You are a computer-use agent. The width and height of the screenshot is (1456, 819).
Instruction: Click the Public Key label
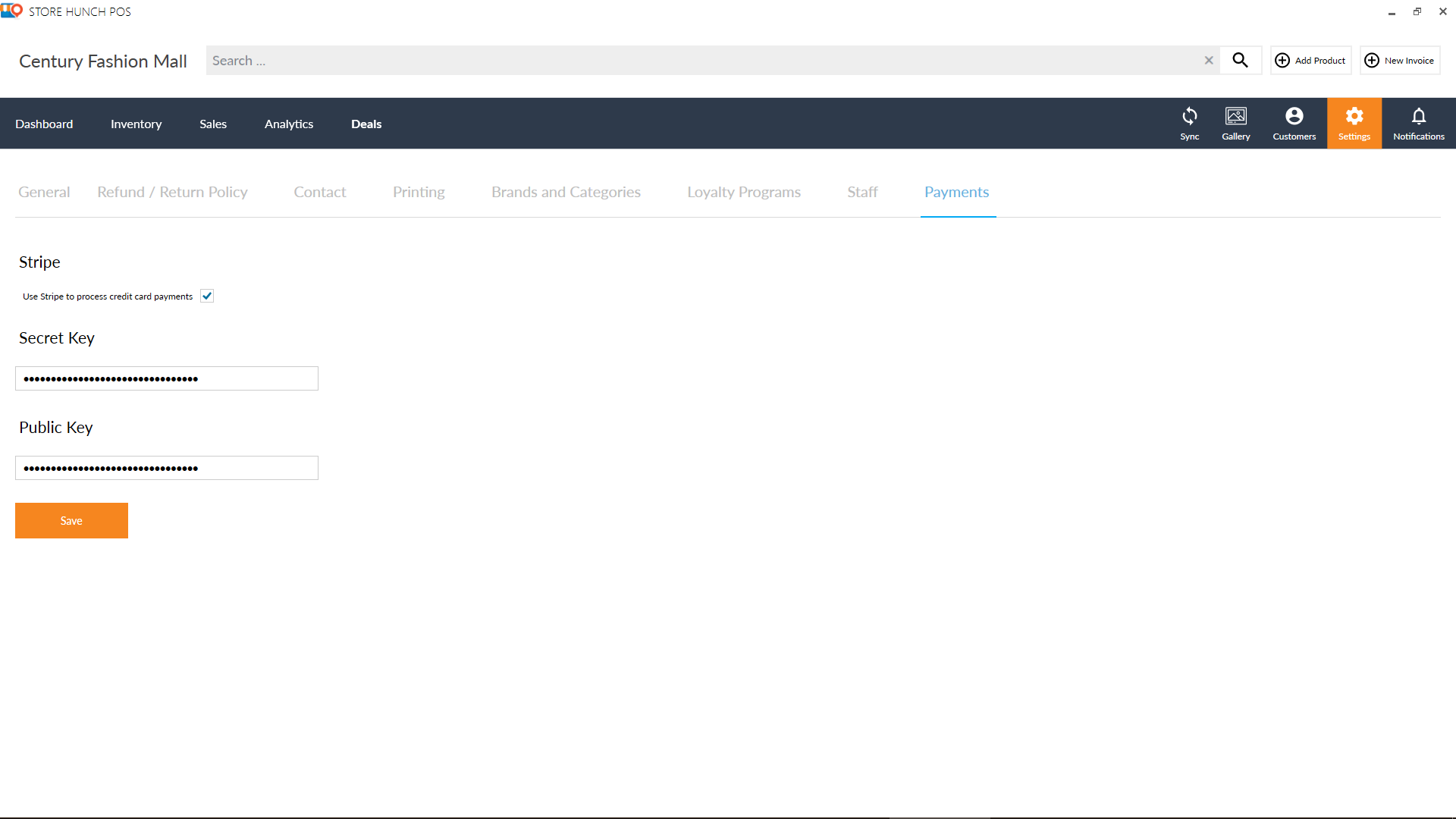[x=56, y=427]
